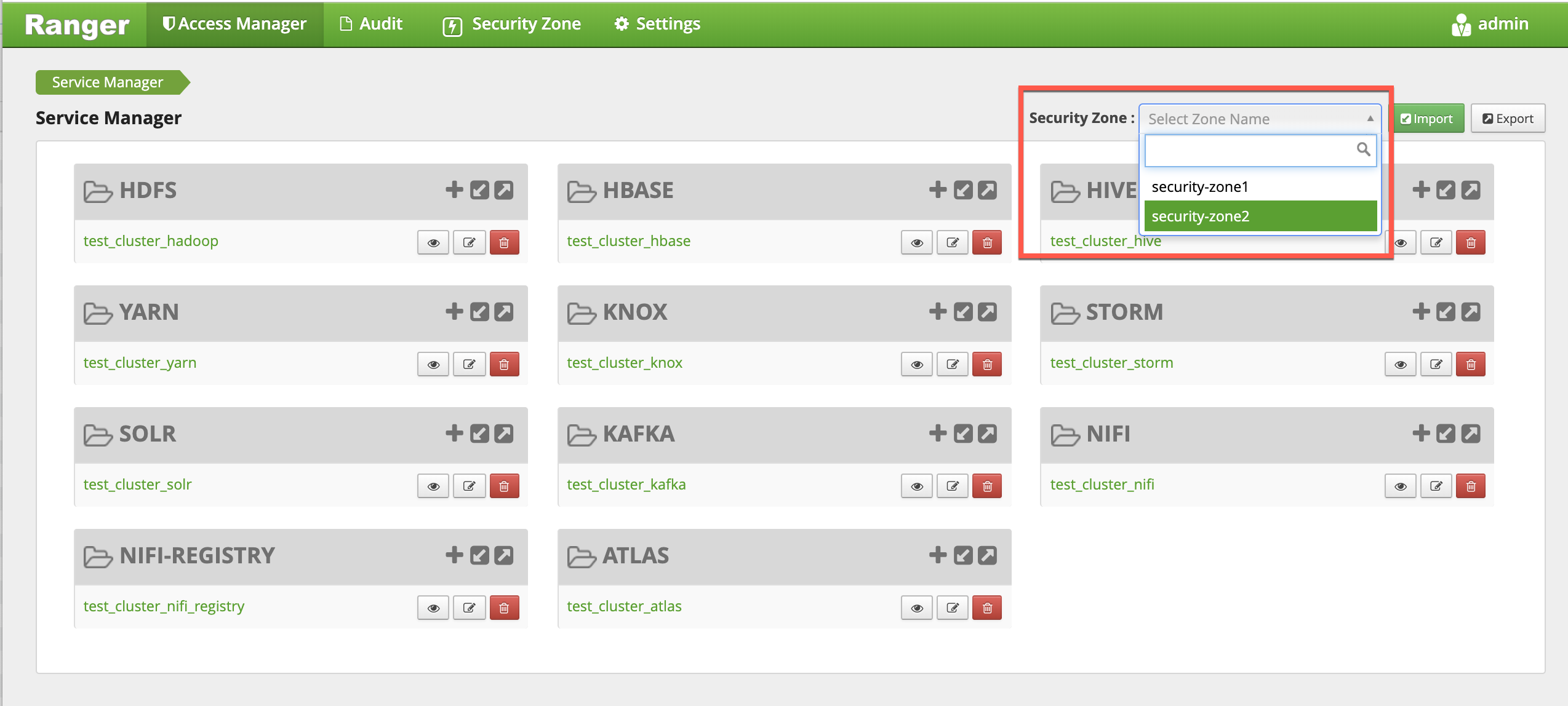Edit test_cluster_atlas service

click(953, 608)
